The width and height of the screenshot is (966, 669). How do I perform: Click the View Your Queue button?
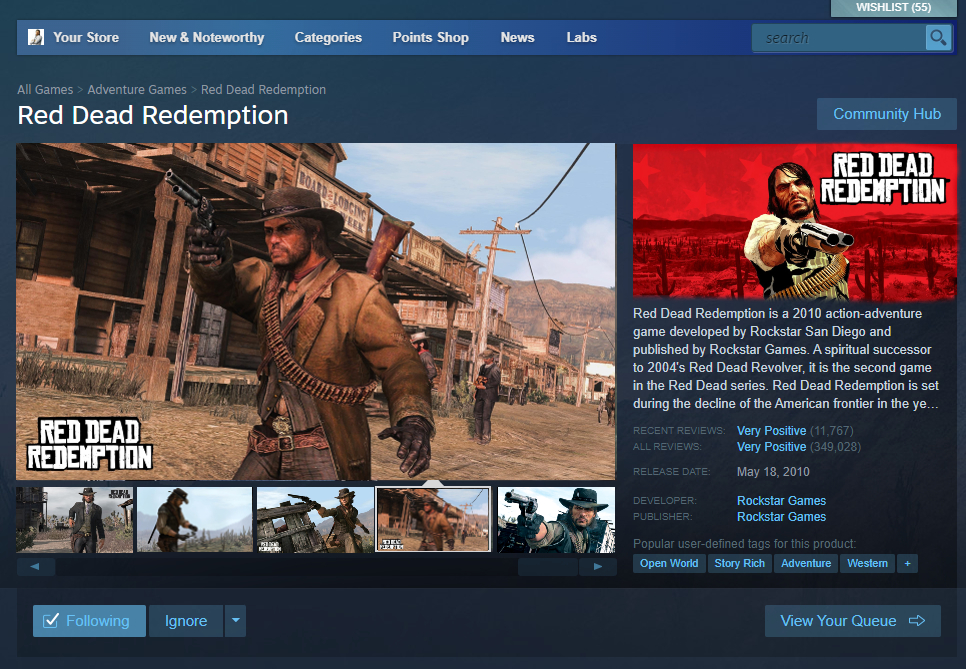coord(853,620)
